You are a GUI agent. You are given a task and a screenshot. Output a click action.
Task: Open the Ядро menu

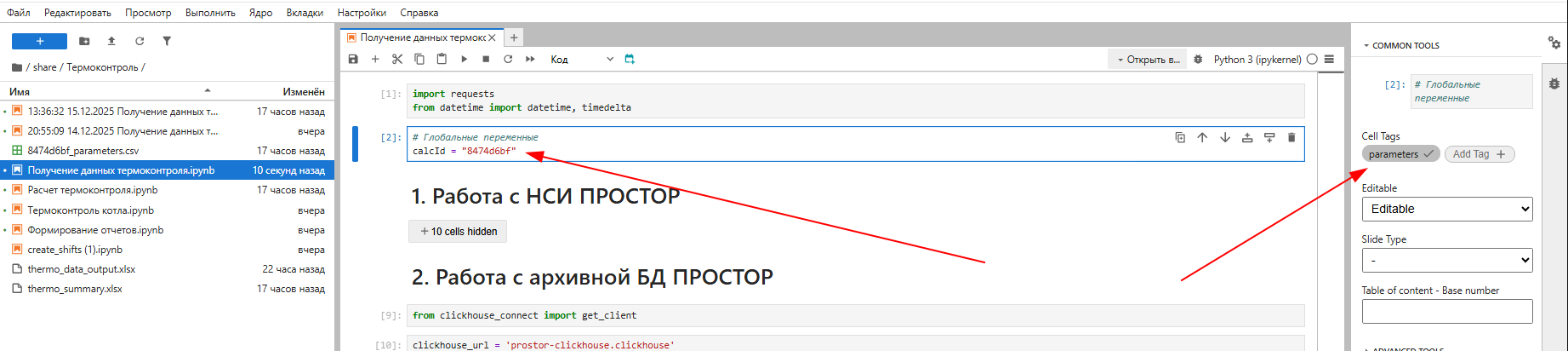260,13
